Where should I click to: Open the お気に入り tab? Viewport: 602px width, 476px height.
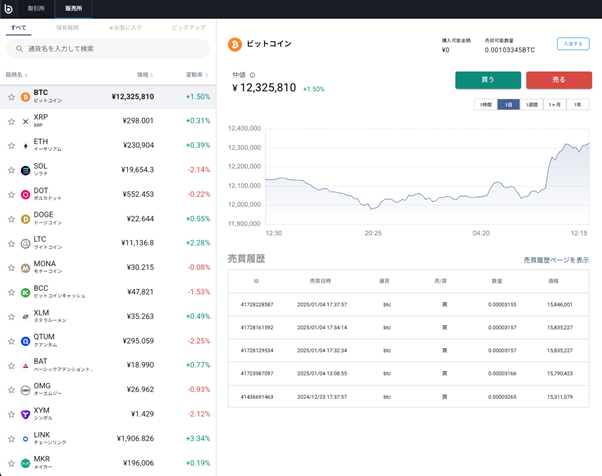[125, 28]
